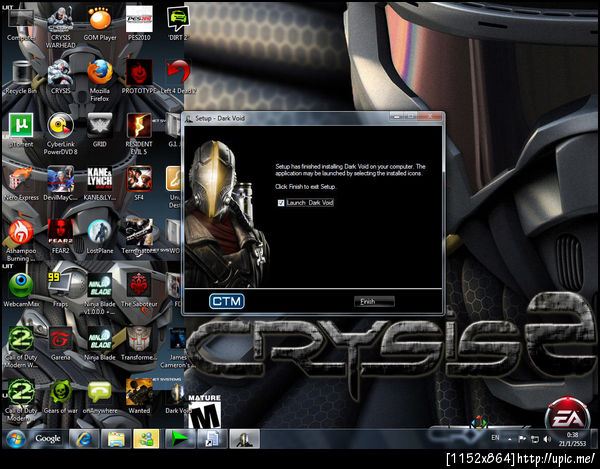Select the µTorrent desktop icon
The image size is (600, 469).
click(21, 131)
